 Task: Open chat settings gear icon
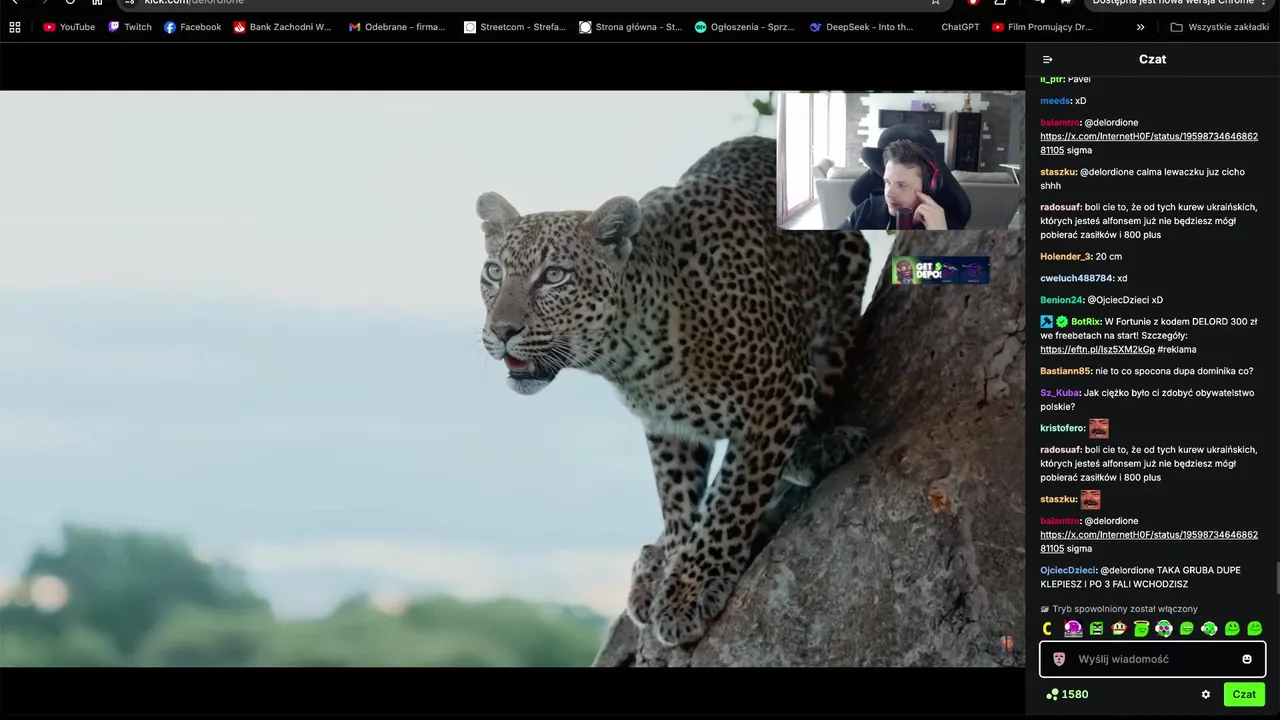coord(1206,694)
